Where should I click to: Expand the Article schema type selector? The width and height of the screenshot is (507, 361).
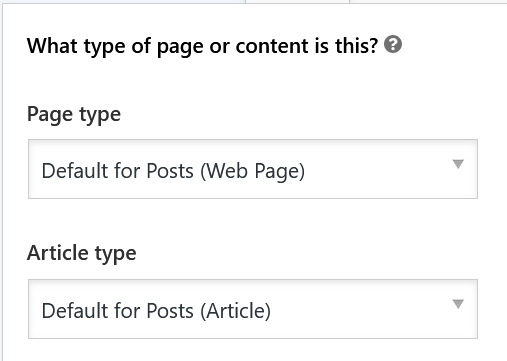pos(253,309)
